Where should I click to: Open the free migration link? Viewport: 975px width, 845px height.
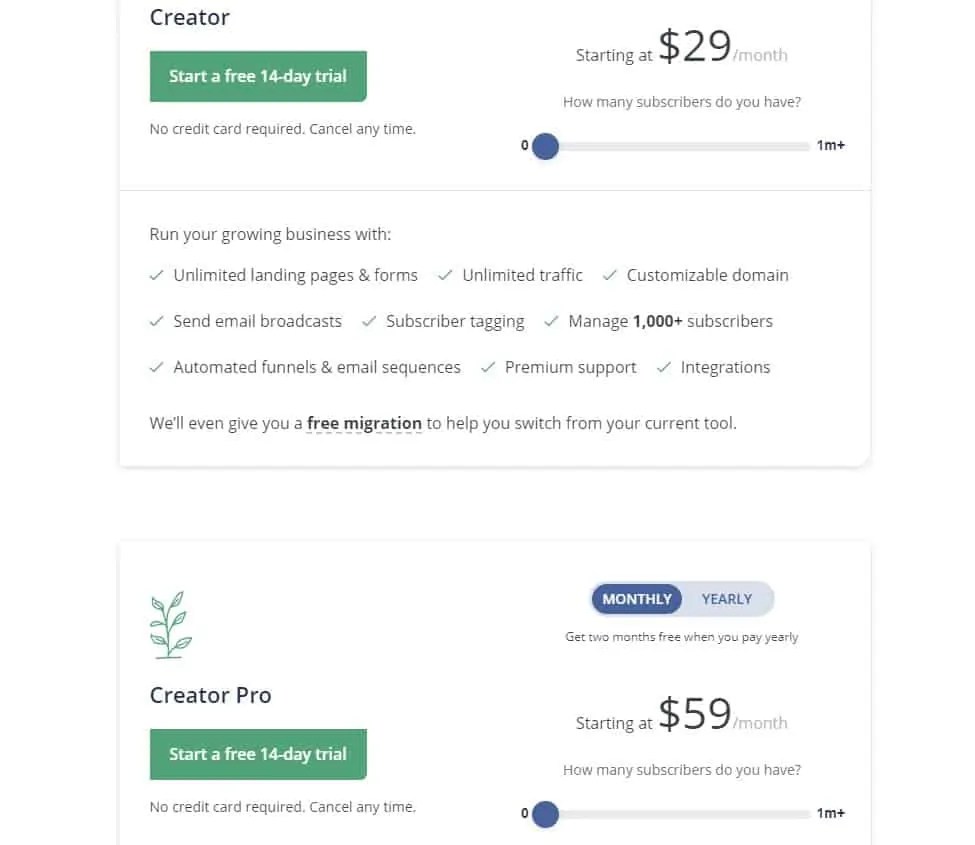pyautogui.click(x=364, y=423)
